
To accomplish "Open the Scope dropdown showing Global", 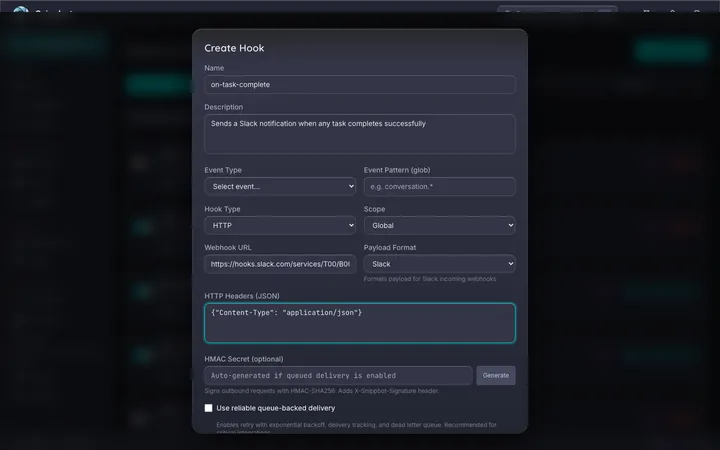I will pos(439,225).
